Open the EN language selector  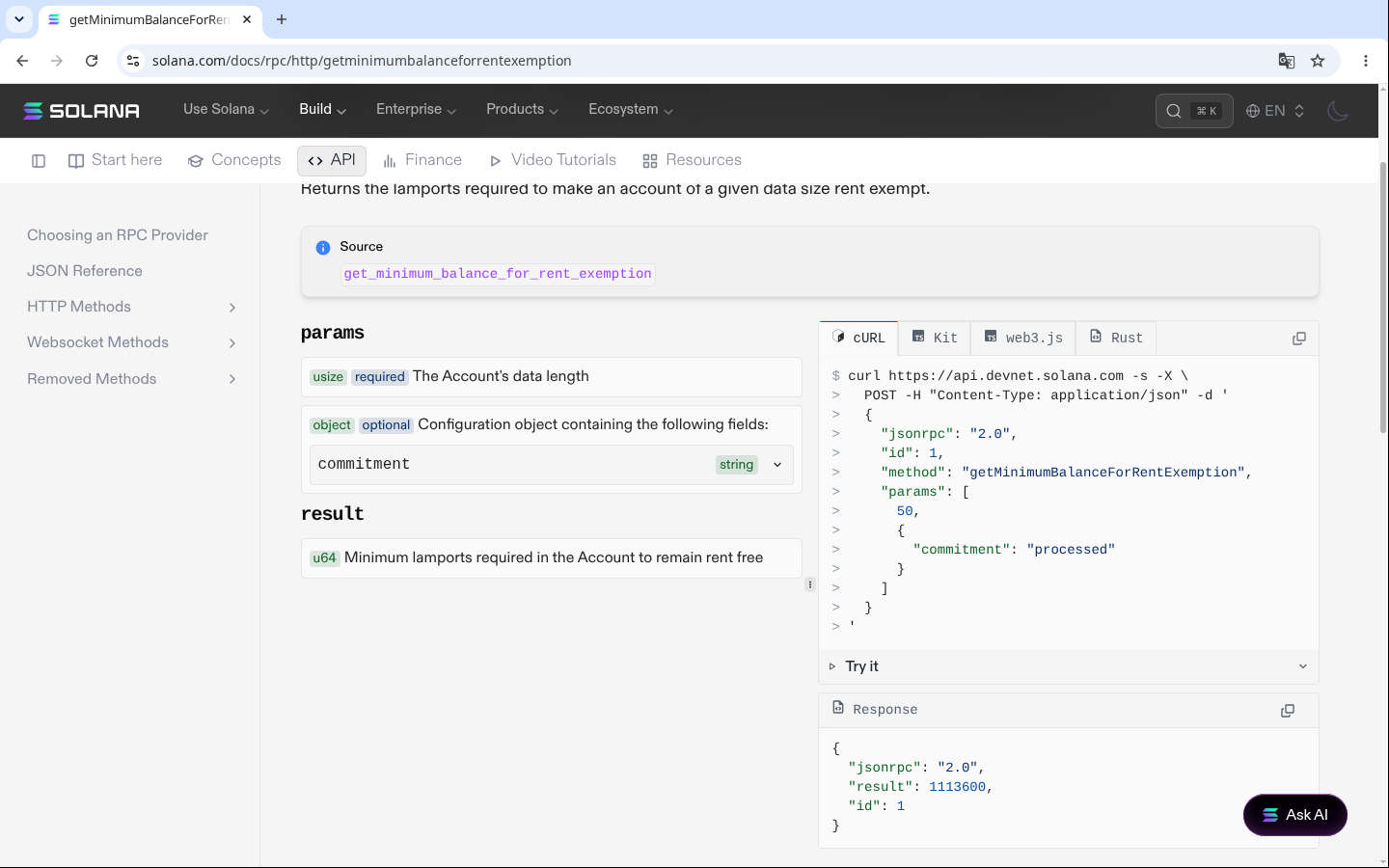coord(1275,111)
